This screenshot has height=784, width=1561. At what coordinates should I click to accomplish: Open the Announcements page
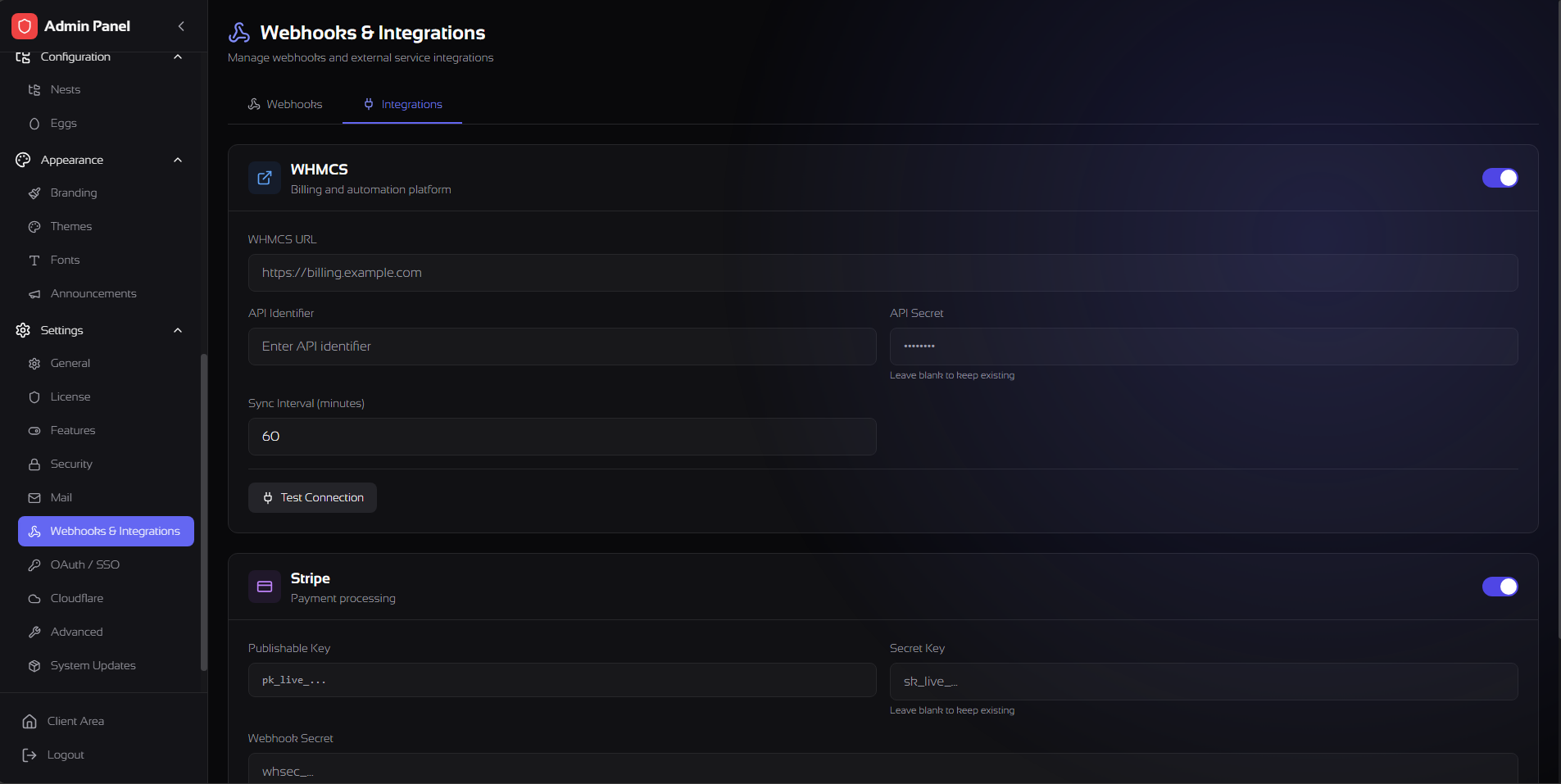tap(106, 294)
